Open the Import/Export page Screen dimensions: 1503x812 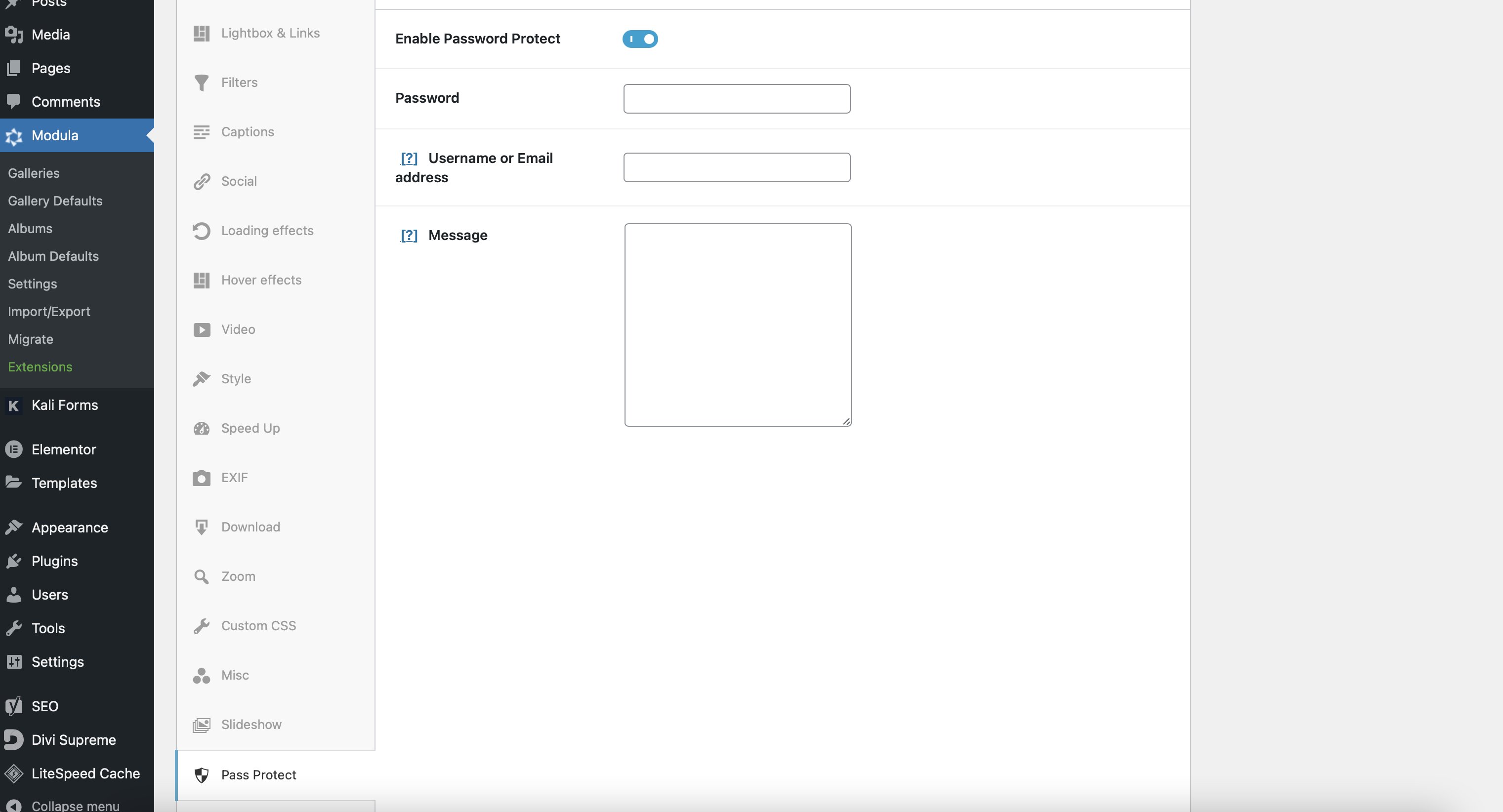49,312
